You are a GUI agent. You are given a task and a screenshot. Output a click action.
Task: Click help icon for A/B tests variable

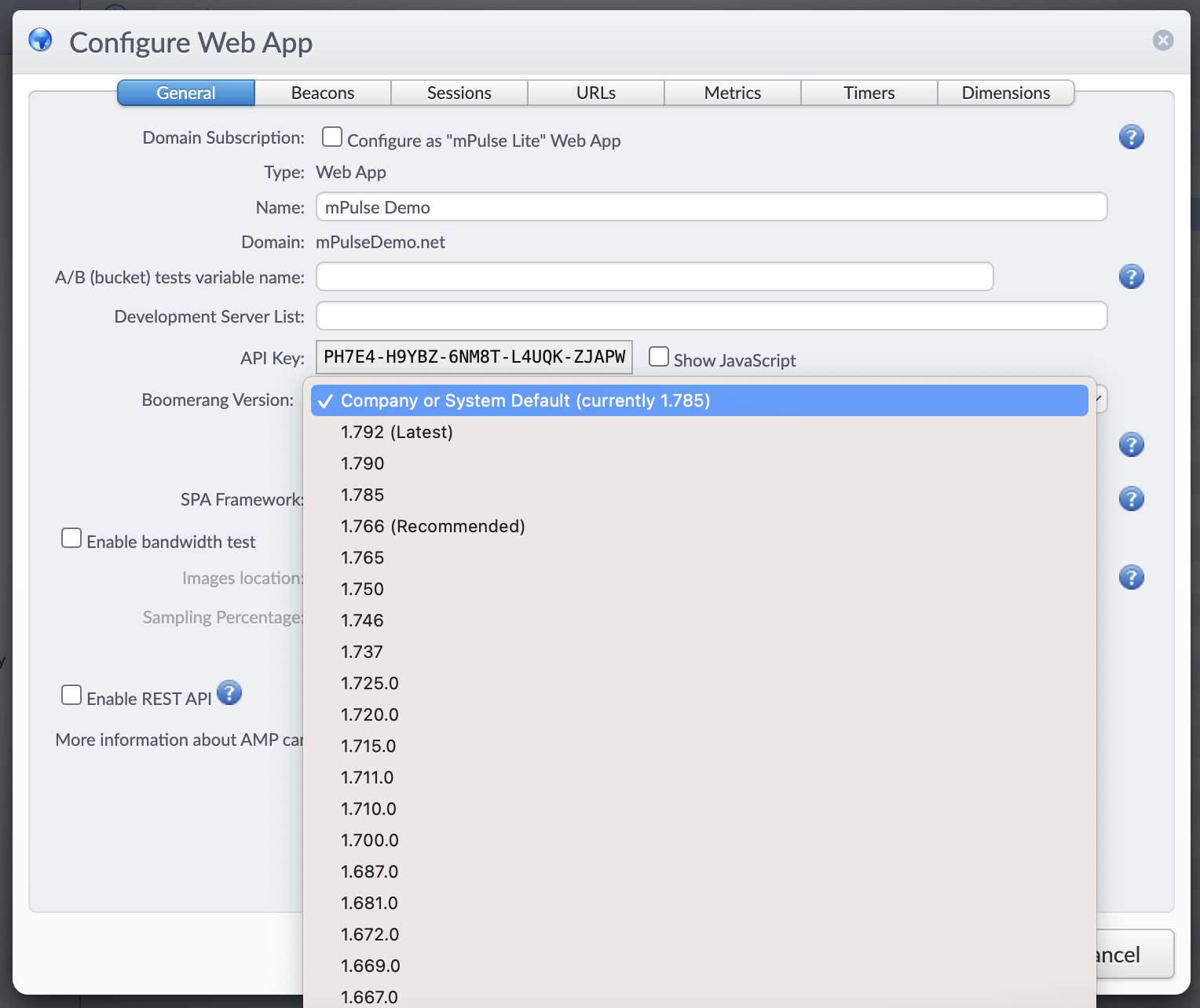pyautogui.click(x=1131, y=277)
